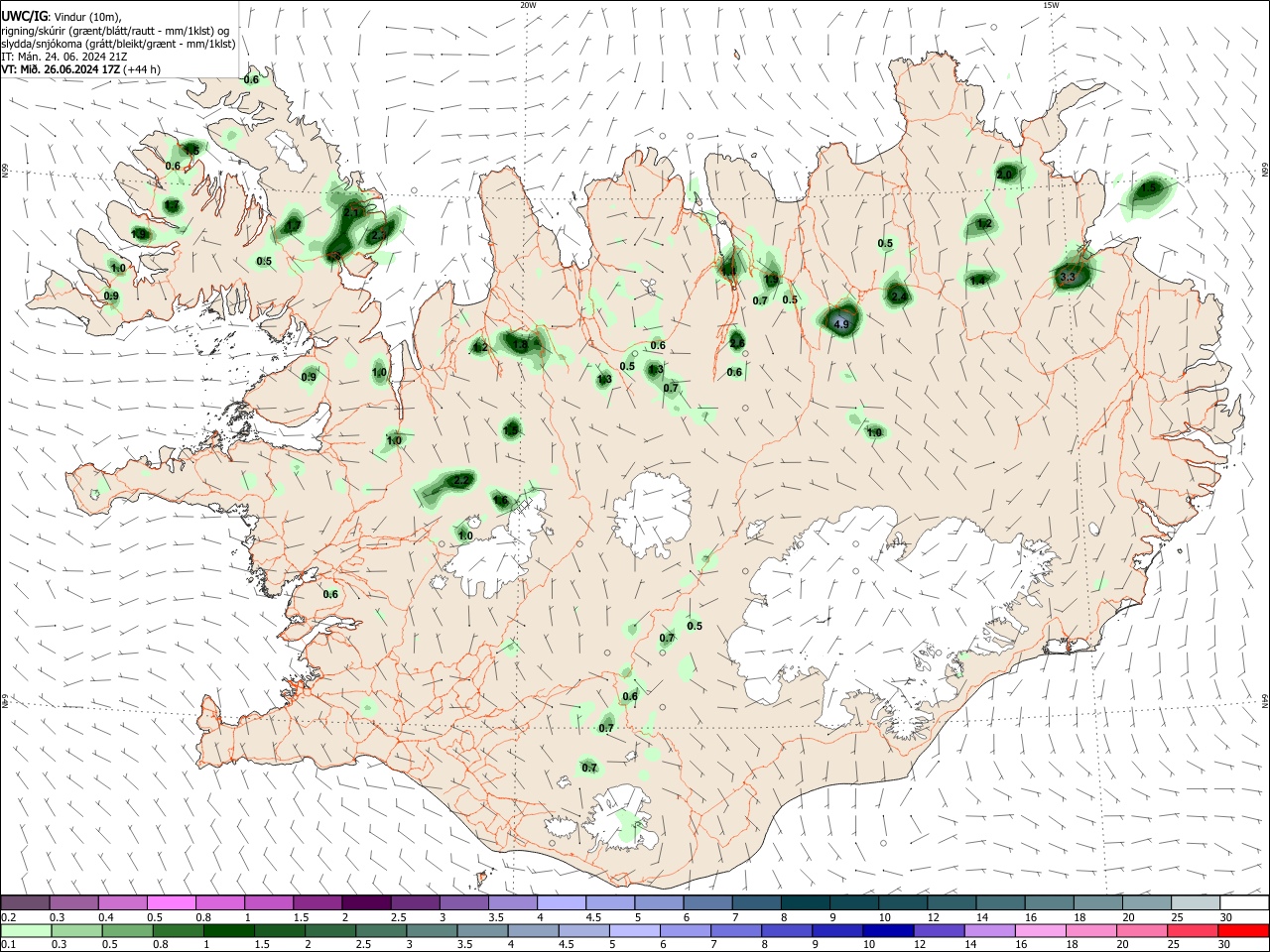
Task: Click the bright red swatch labeled 30 in lower legend
Action: coord(1243,930)
